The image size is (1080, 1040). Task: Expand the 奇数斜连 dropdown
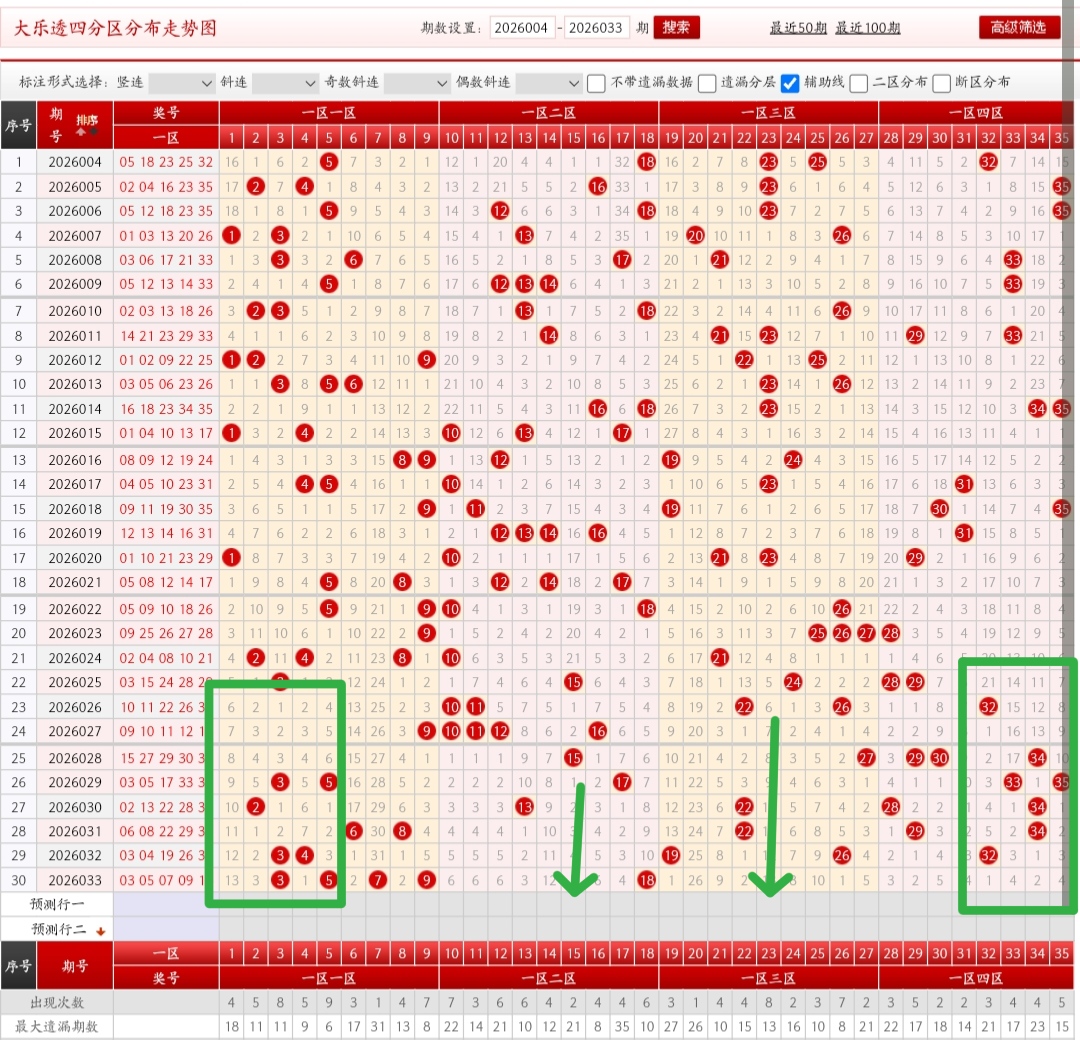417,83
